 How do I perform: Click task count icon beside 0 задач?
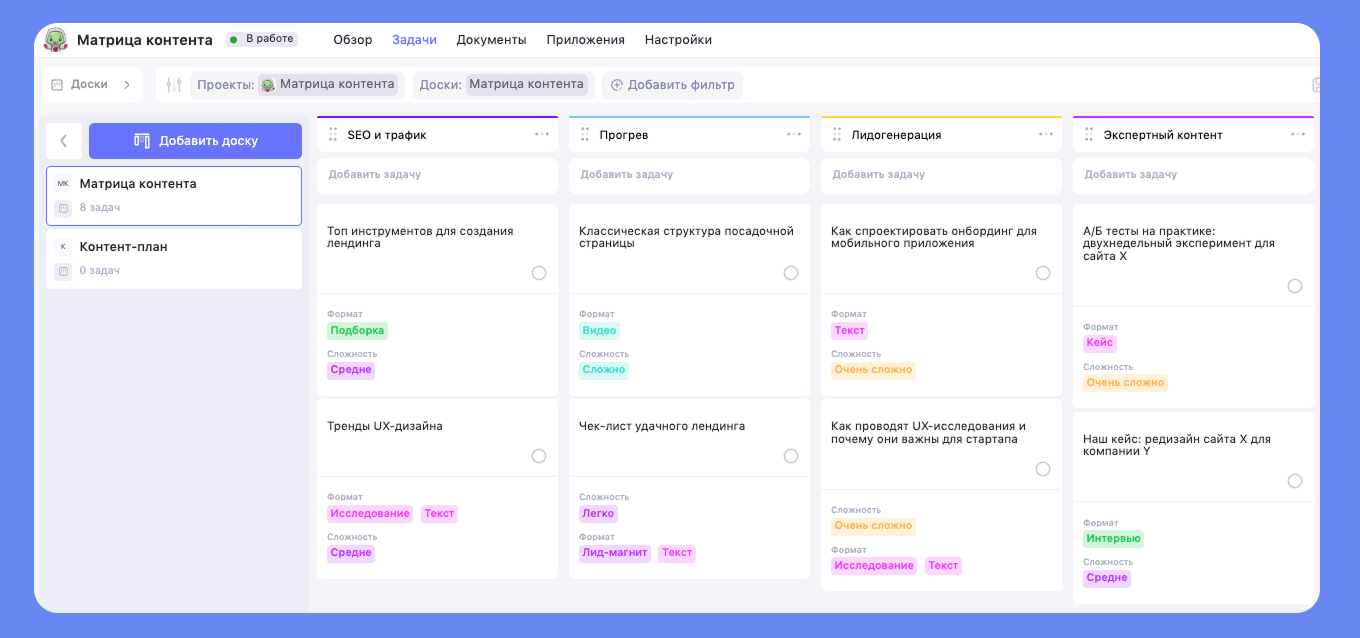coord(63,271)
